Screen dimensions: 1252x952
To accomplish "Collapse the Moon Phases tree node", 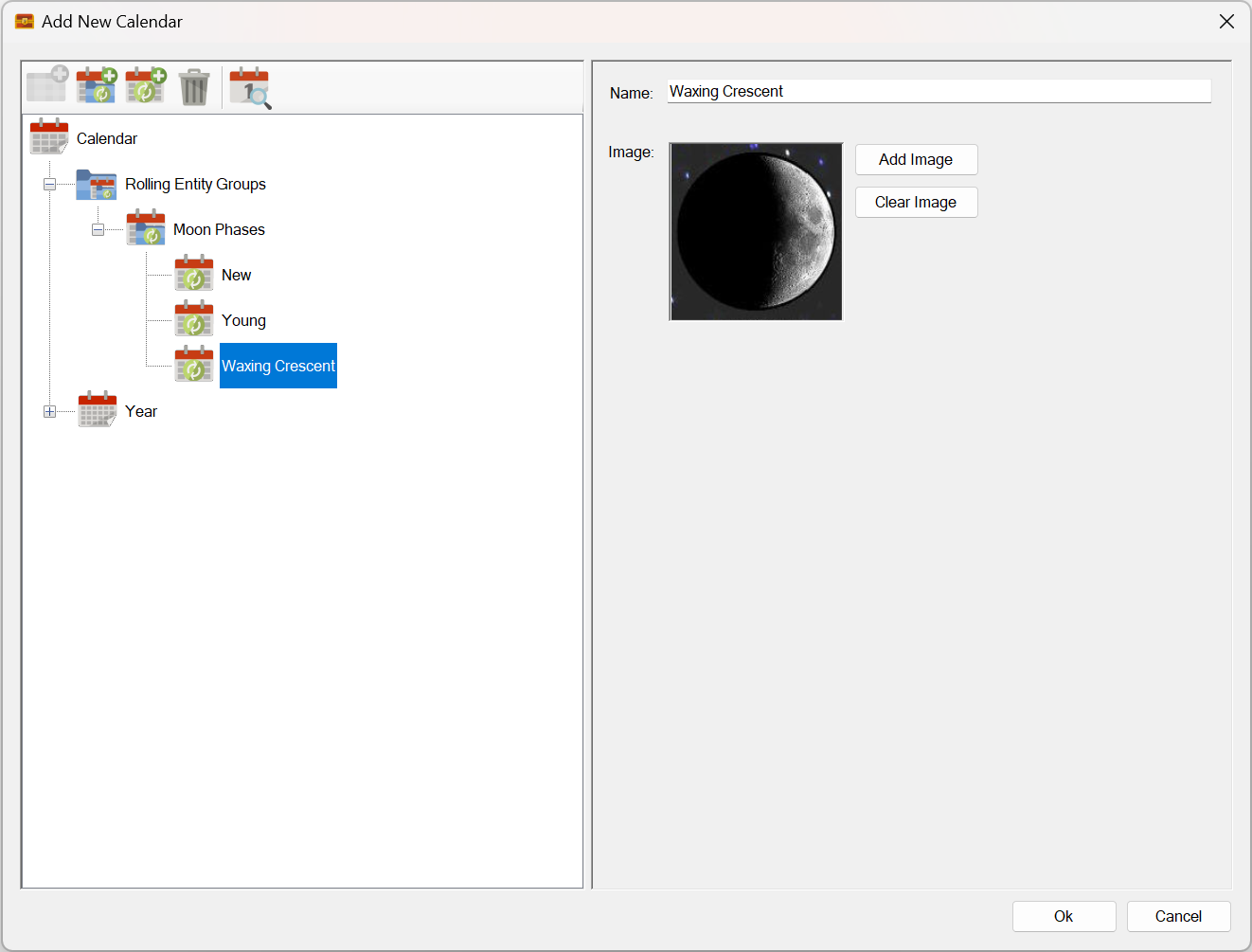I will 98,229.
